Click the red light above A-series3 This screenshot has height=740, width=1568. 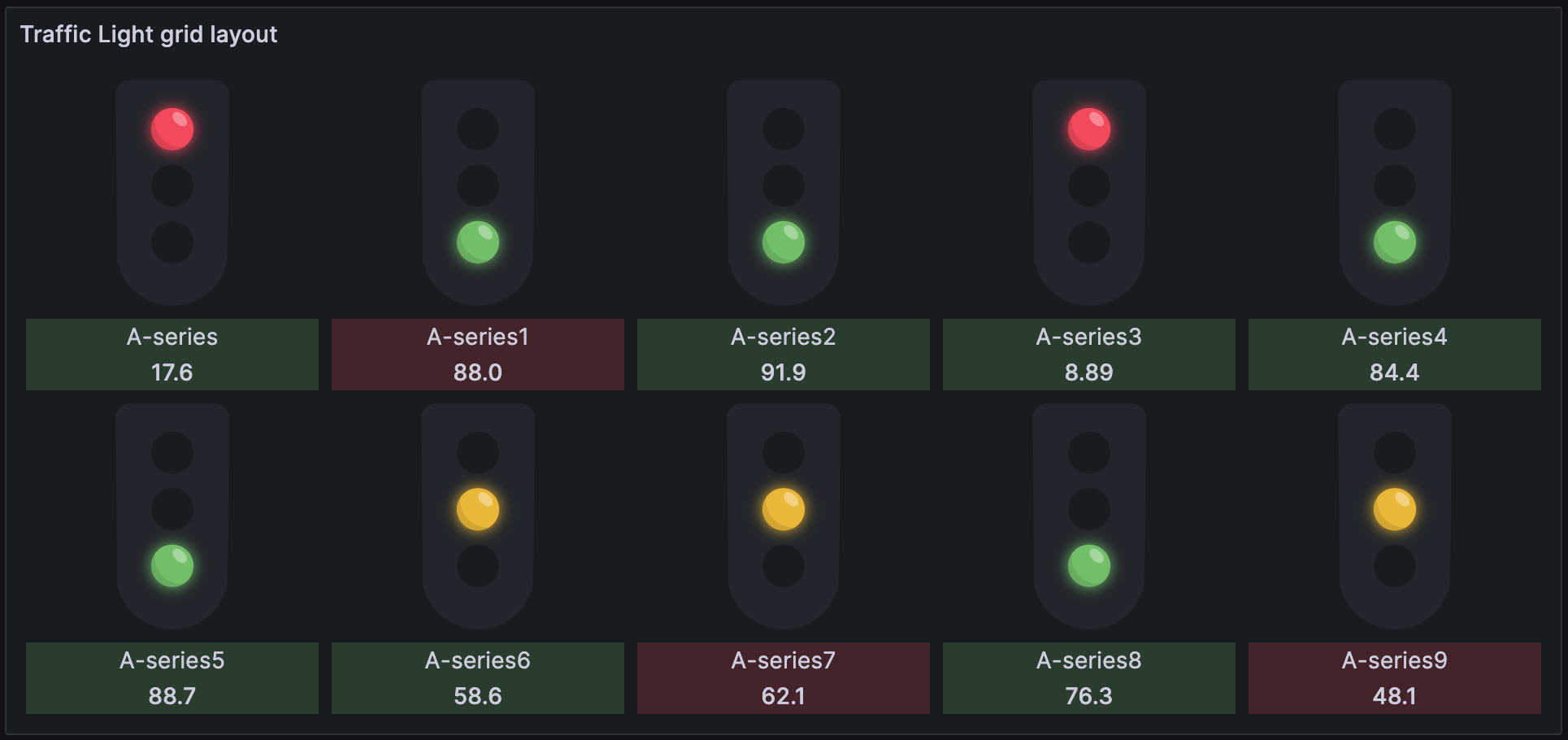click(x=1089, y=129)
